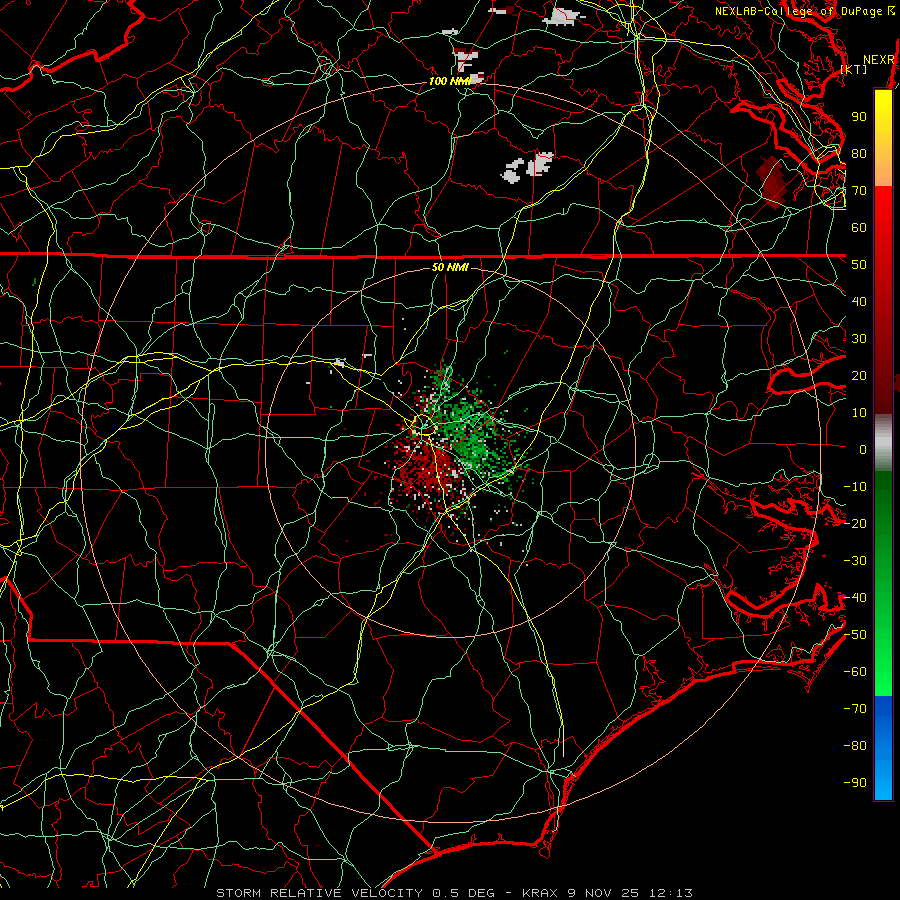Viewport: 900px width, 900px height.
Task: Click the -50 tick label on the velocity scale
Action: tap(855, 635)
